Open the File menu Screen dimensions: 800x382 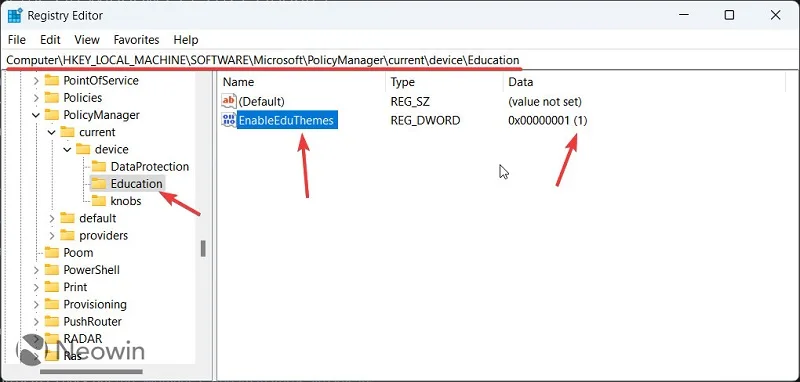click(17, 40)
